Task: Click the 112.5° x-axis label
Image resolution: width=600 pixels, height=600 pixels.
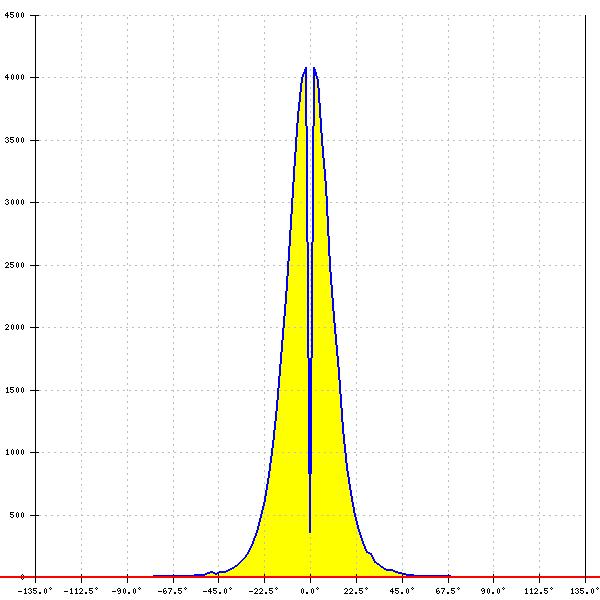Action: coord(539,591)
